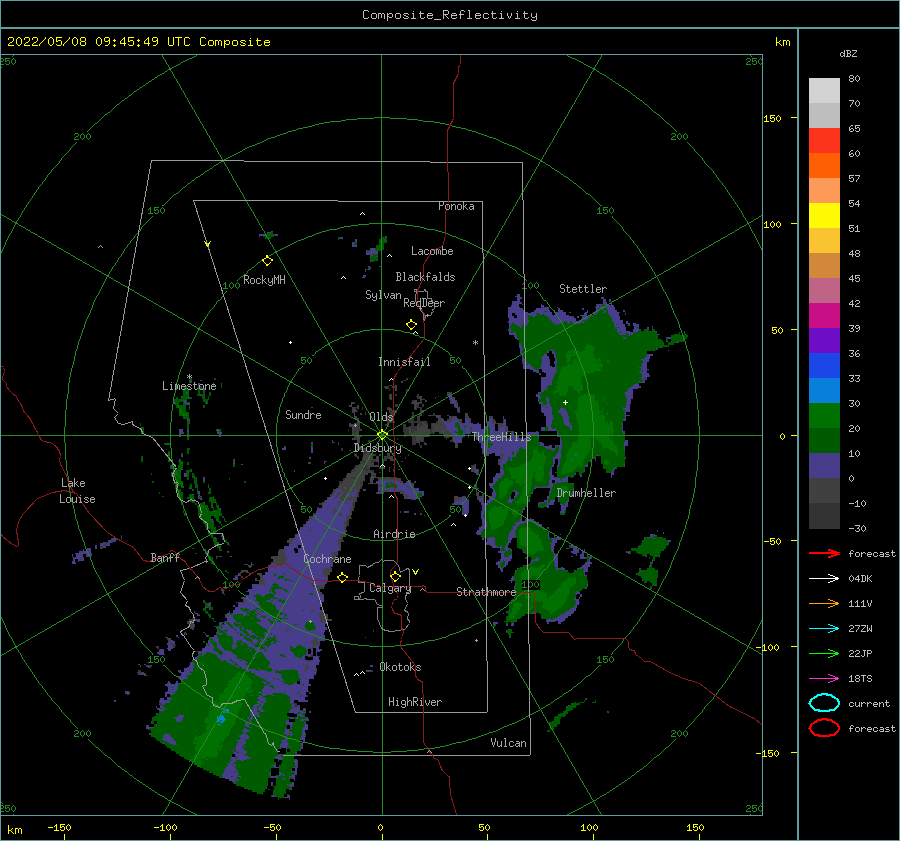Click the 2022/05/08 09:45:49 UTC timestamp
The width and height of the screenshot is (900, 841).
[138, 42]
